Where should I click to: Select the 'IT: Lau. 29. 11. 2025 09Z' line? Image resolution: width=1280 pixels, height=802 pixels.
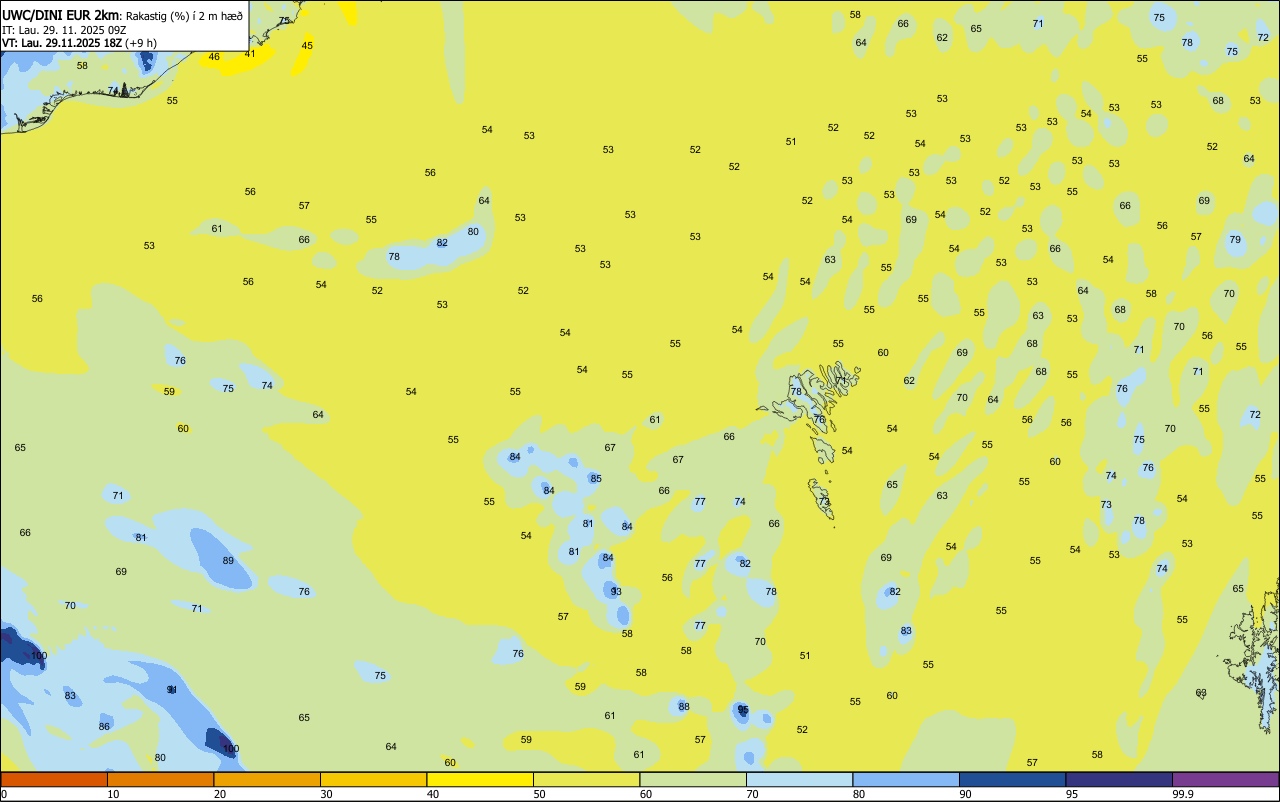(64, 30)
